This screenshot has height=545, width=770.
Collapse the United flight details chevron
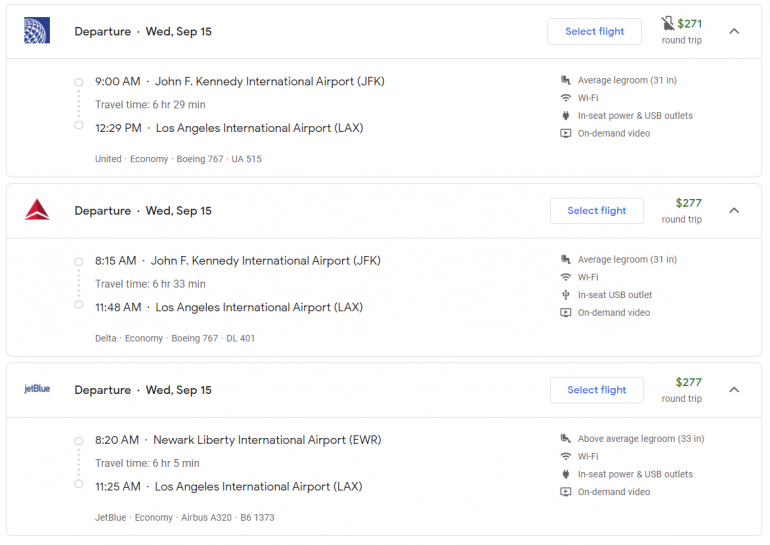(734, 31)
